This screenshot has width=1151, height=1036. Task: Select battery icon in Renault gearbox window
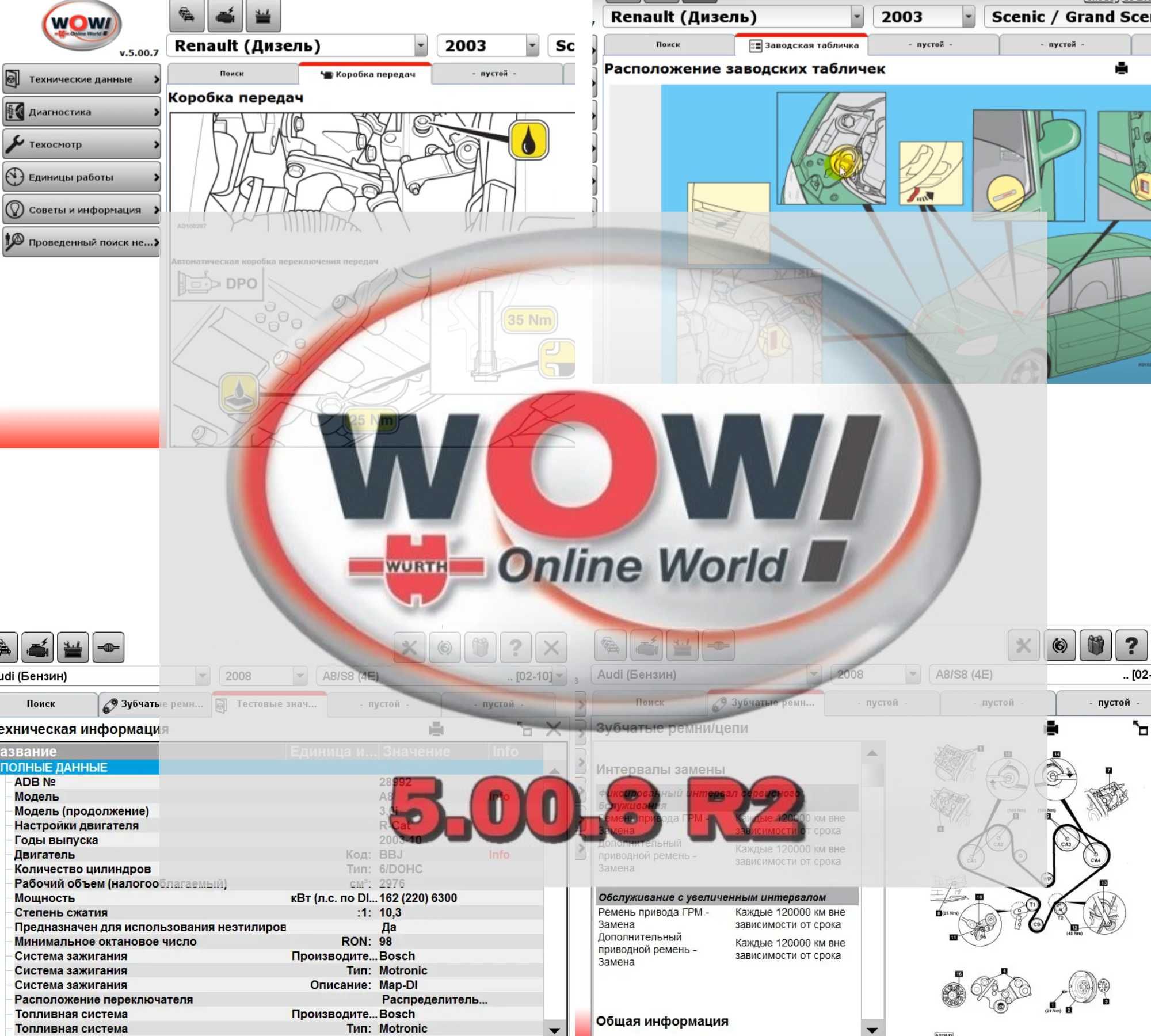[x=263, y=15]
